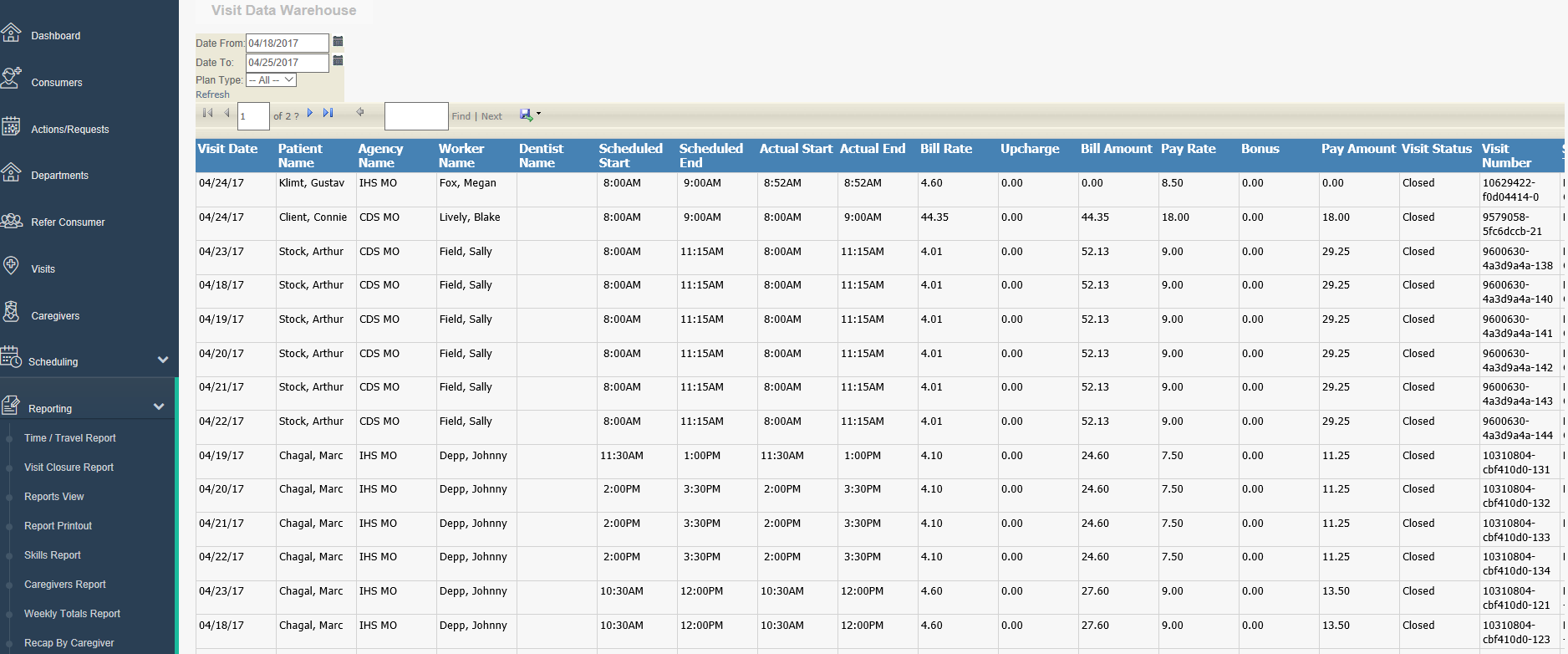Jump to last report page

pos(328,113)
